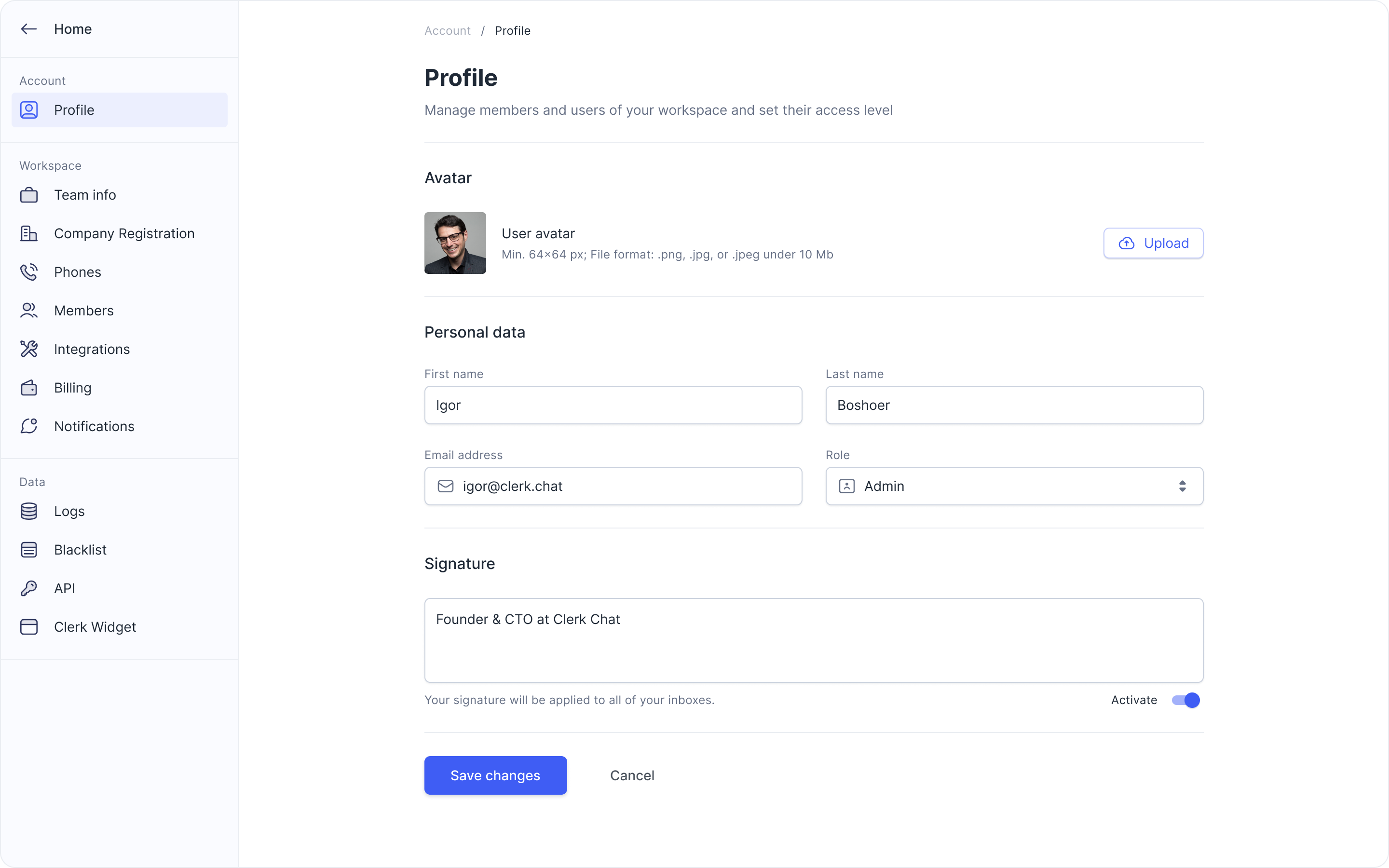Open the Role dropdown showing Admin
Viewport: 1389px width, 868px height.
[1014, 486]
